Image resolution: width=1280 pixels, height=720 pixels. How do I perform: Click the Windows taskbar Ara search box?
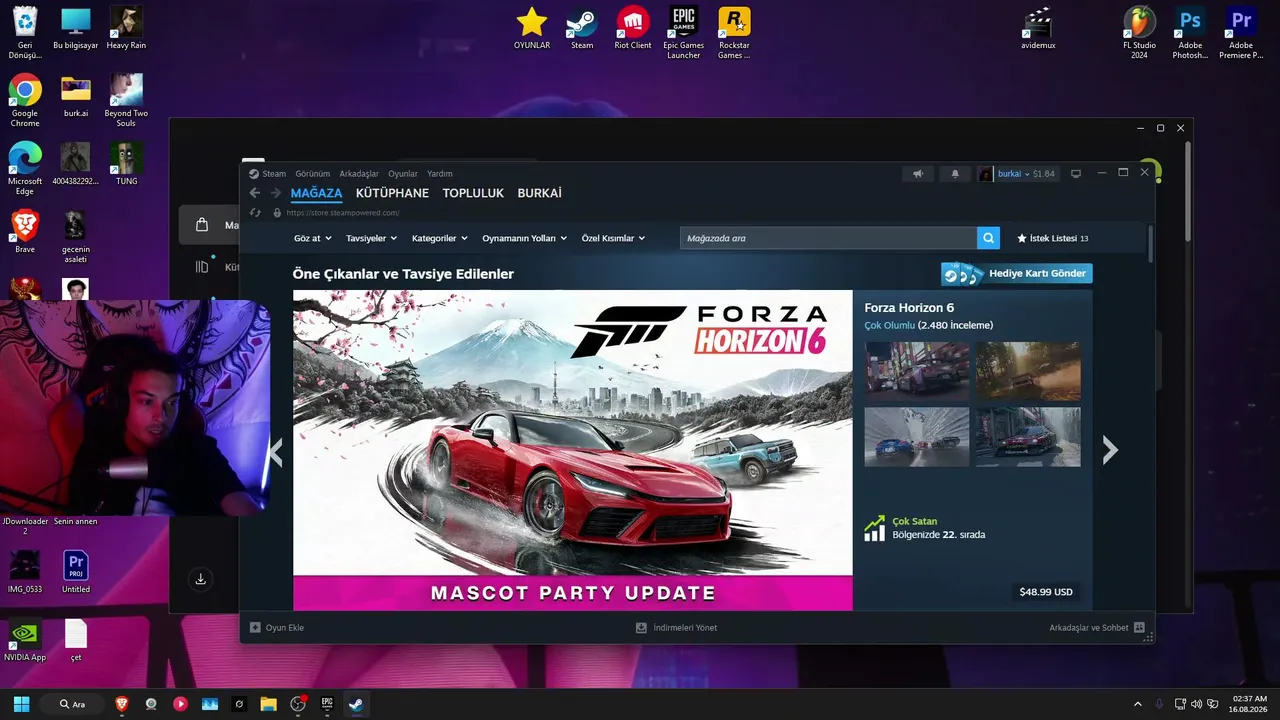(x=72, y=704)
